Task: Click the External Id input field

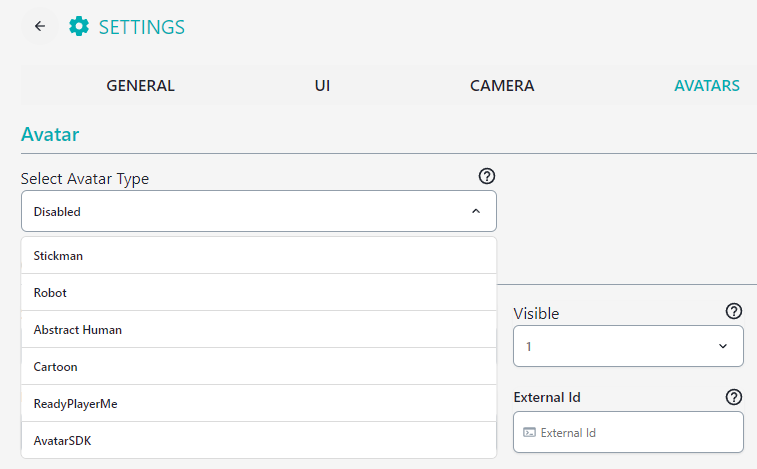Action: 628,432
